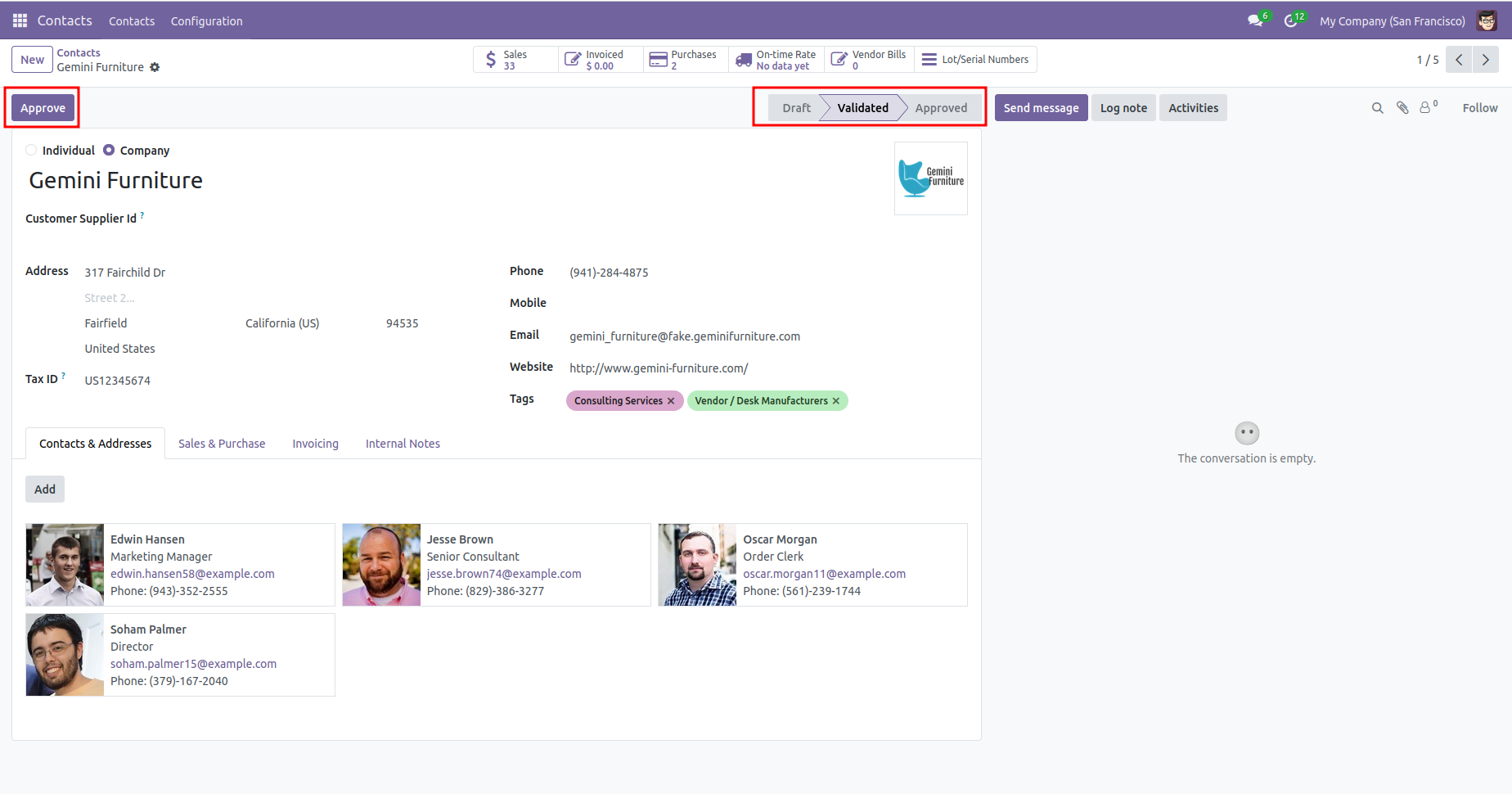Set status to Validated stage
Image resolution: width=1512 pixels, height=794 pixels.
point(862,108)
